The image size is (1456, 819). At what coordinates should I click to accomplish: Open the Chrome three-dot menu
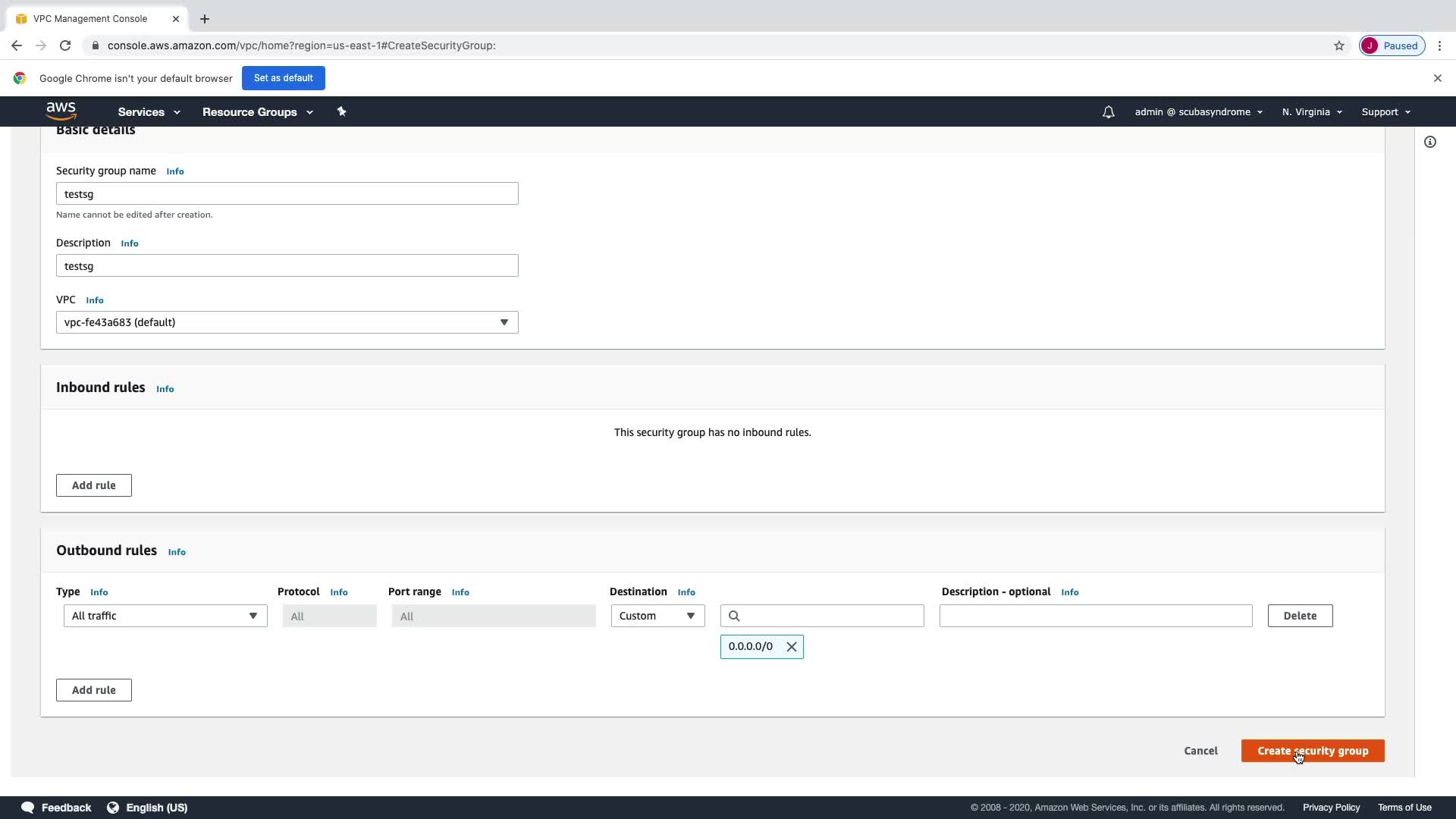1439,45
